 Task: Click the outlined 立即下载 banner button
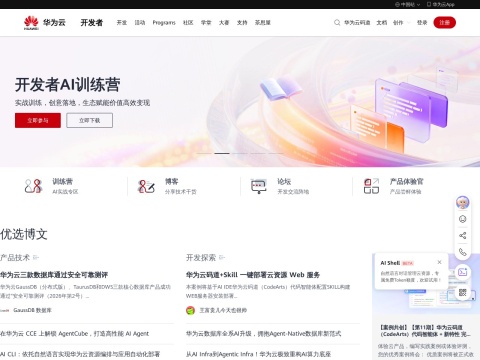(x=89, y=120)
